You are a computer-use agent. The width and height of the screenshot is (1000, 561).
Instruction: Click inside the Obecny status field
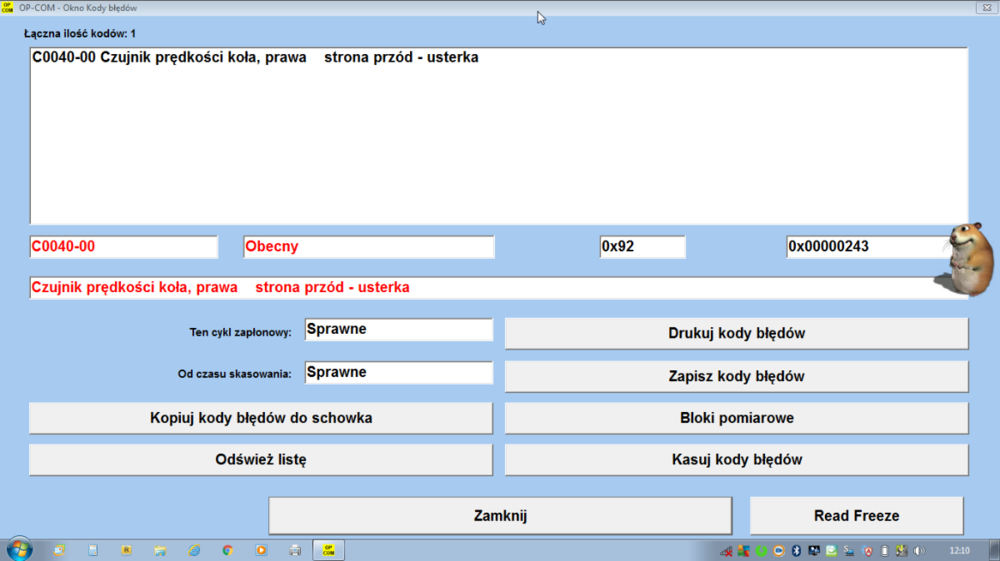pos(368,247)
